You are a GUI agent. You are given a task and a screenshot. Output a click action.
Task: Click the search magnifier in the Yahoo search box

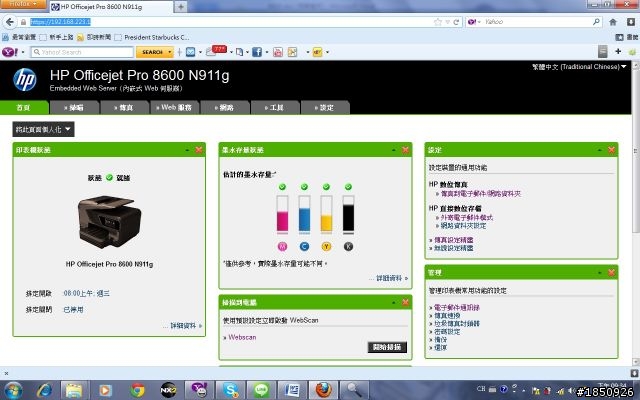tap(596, 22)
